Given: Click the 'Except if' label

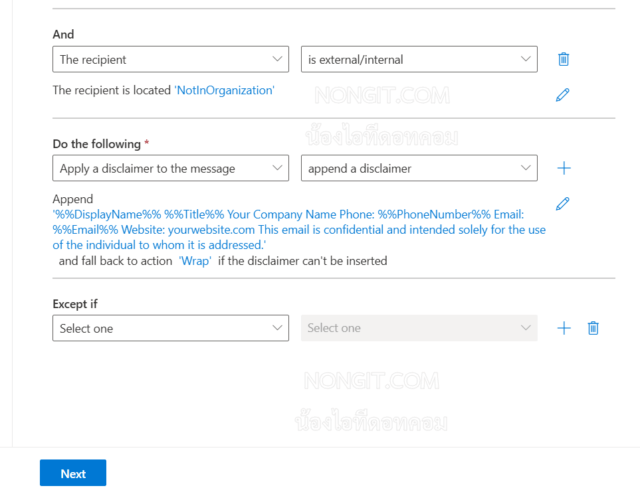Looking at the screenshot, I should (75, 304).
